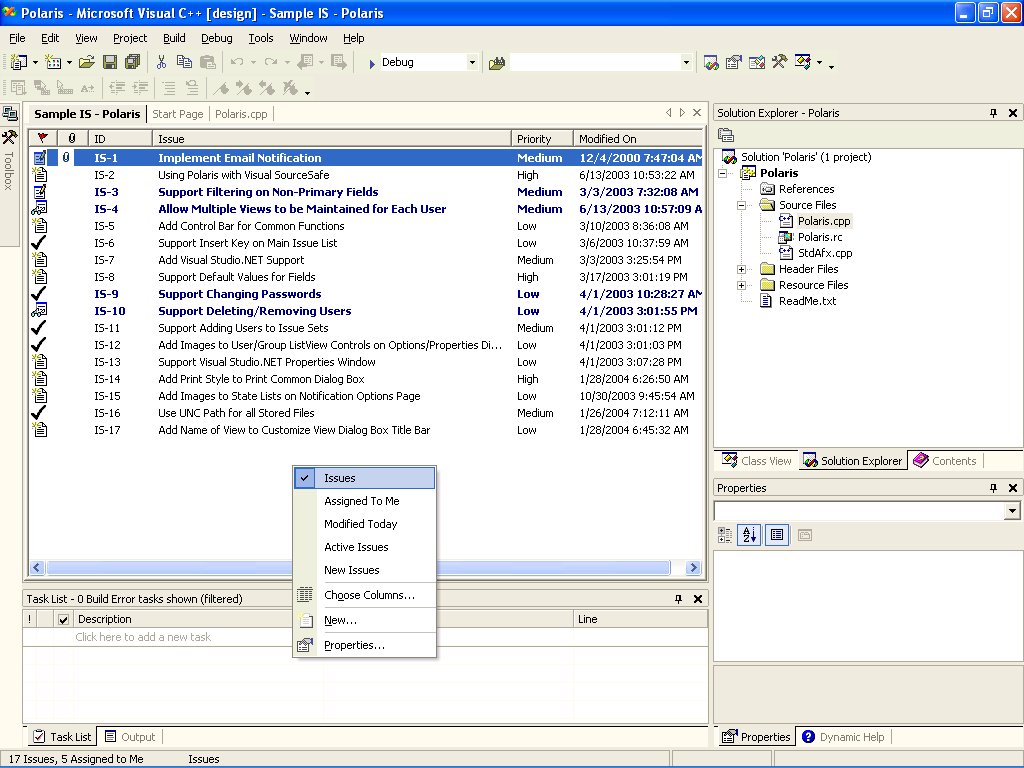
Task: Click the attachment paperclip column header
Action: (72, 138)
